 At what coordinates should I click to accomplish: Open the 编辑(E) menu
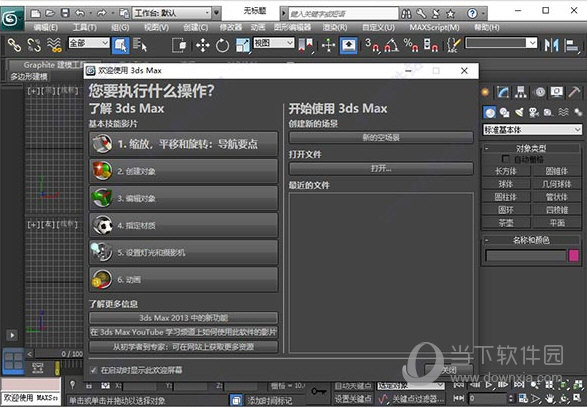46,27
